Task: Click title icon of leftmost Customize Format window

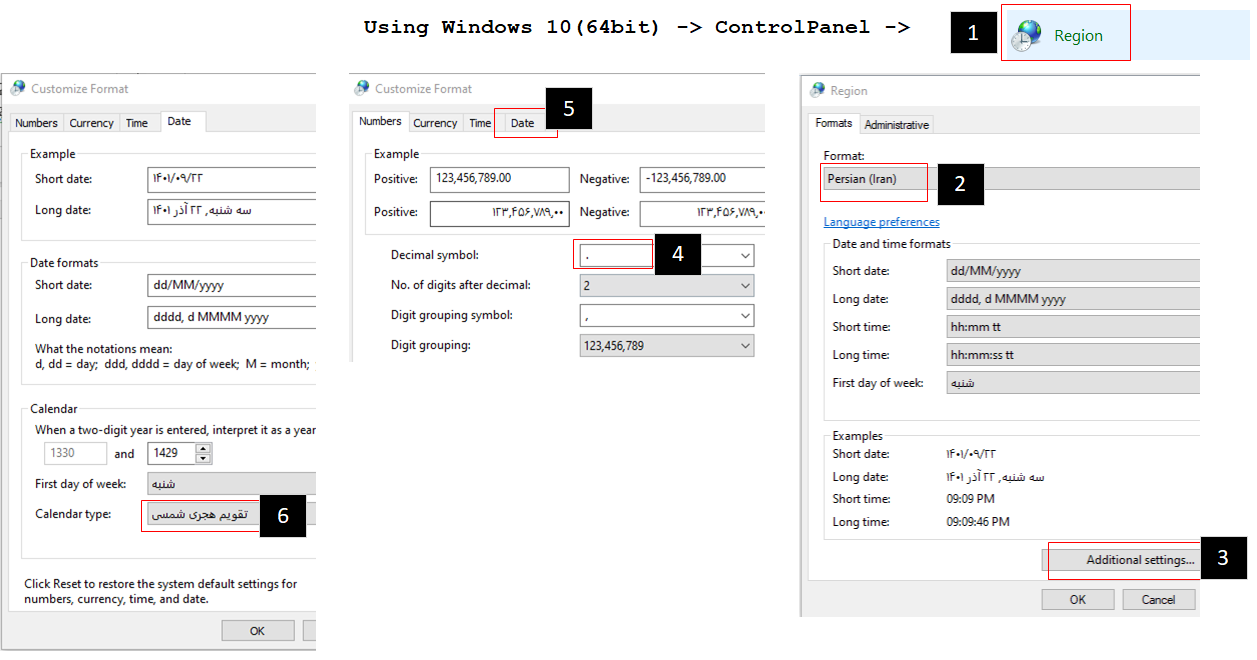Action: [18, 88]
